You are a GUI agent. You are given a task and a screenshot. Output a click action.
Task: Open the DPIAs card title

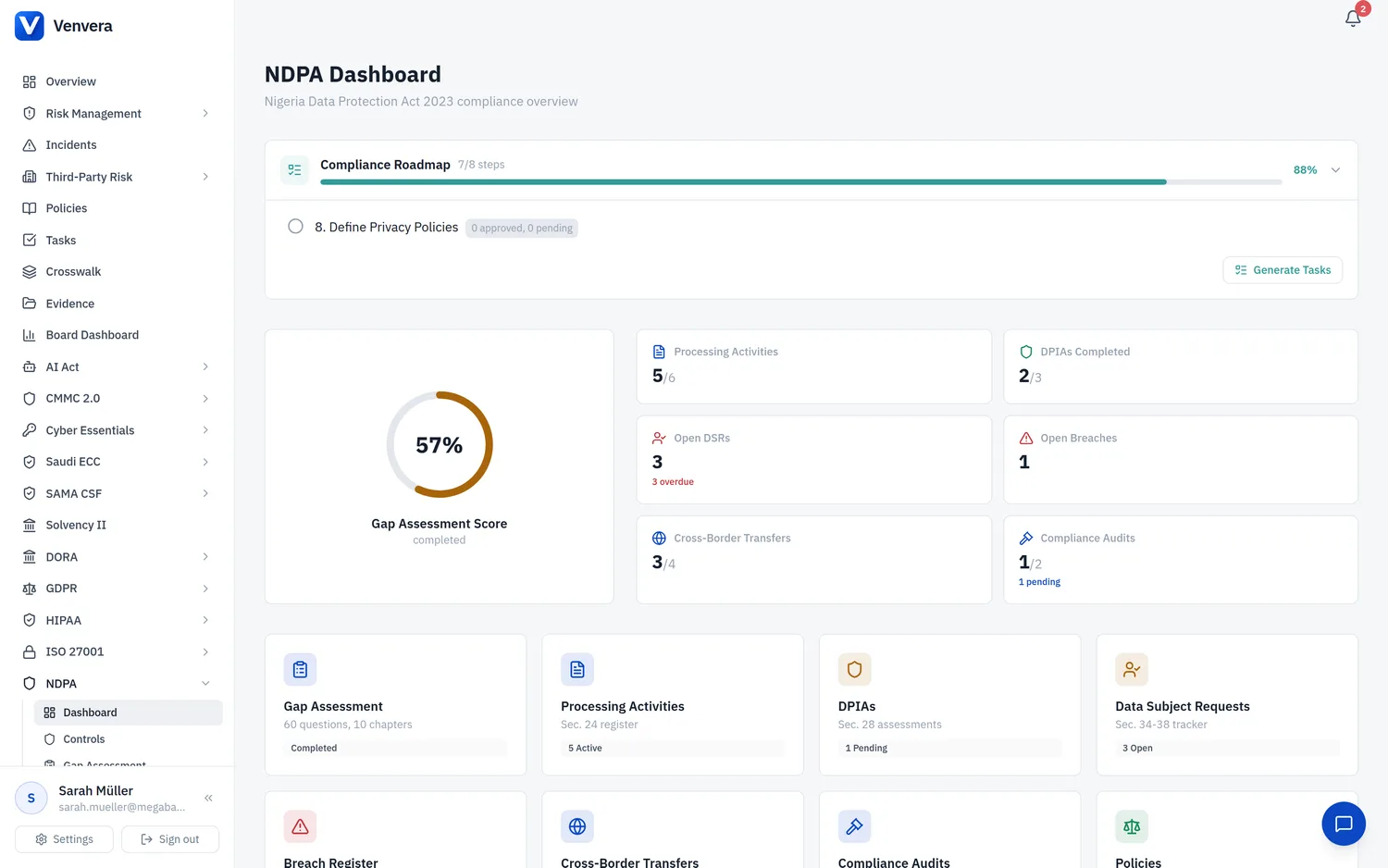pos(857,706)
